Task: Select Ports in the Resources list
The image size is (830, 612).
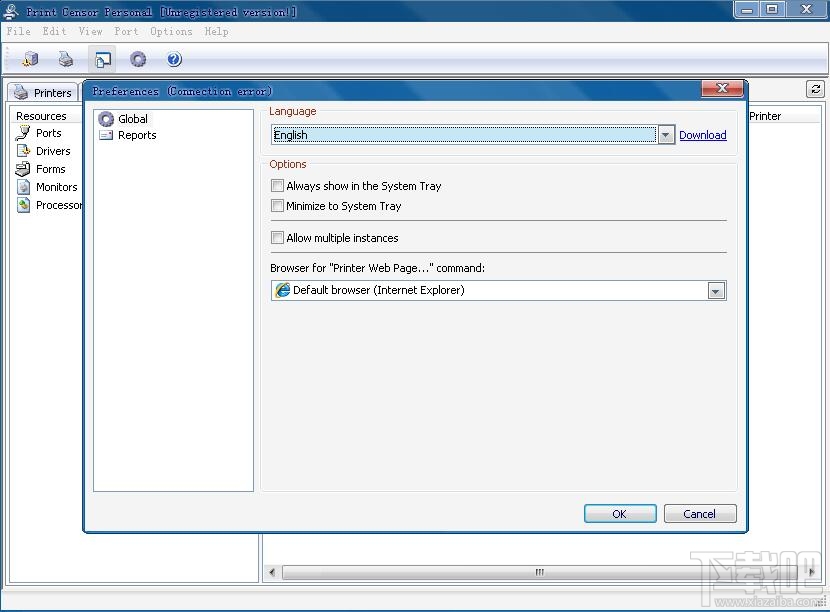Action: pos(49,133)
